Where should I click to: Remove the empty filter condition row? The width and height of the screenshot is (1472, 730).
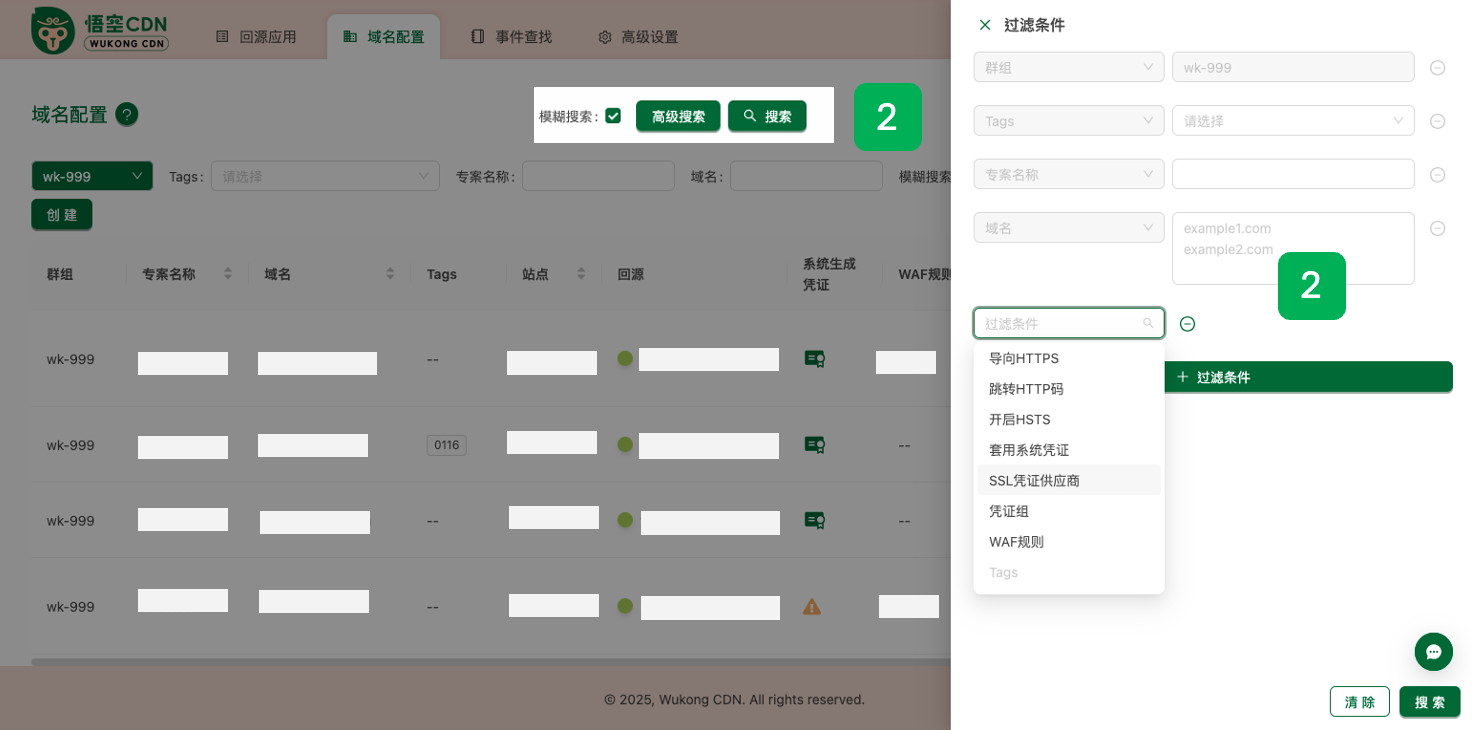coord(1187,324)
